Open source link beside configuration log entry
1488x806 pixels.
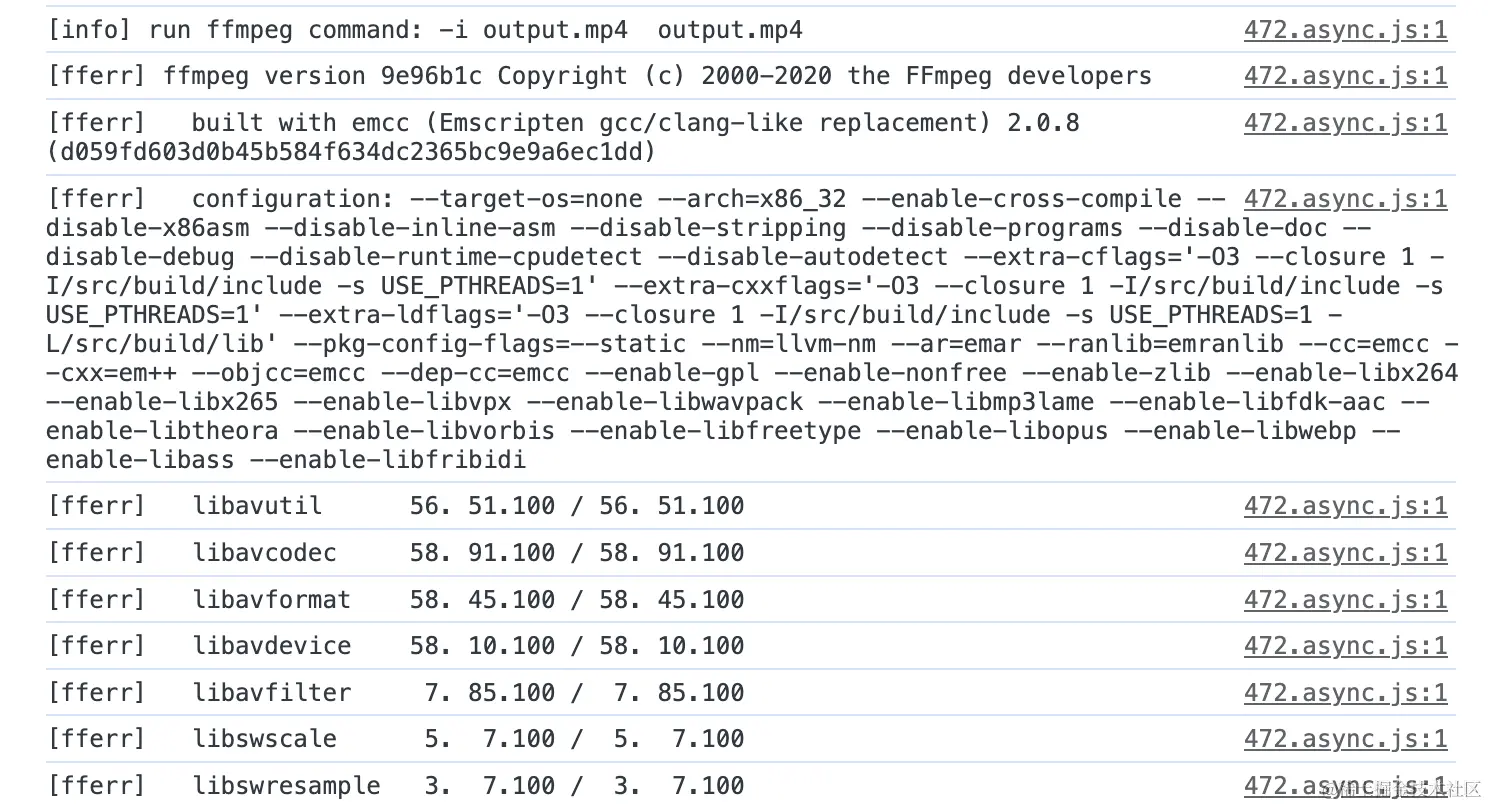(1345, 199)
